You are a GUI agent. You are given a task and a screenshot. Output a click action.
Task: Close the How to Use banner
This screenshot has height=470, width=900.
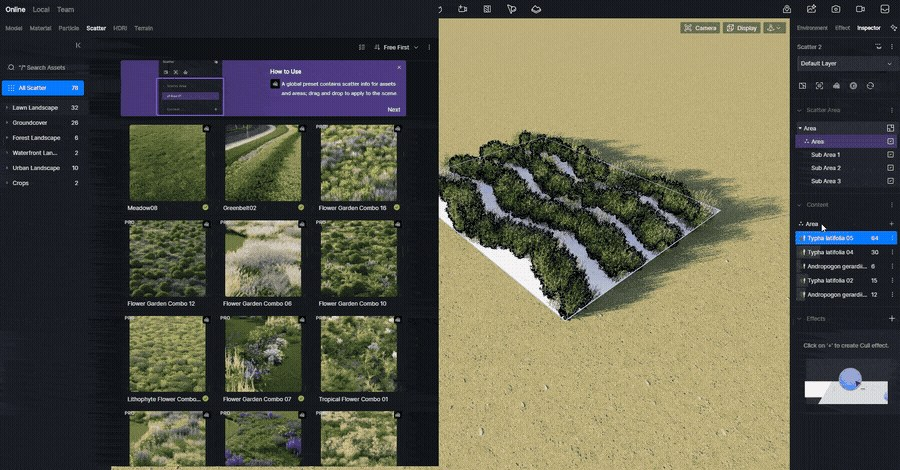click(x=399, y=67)
